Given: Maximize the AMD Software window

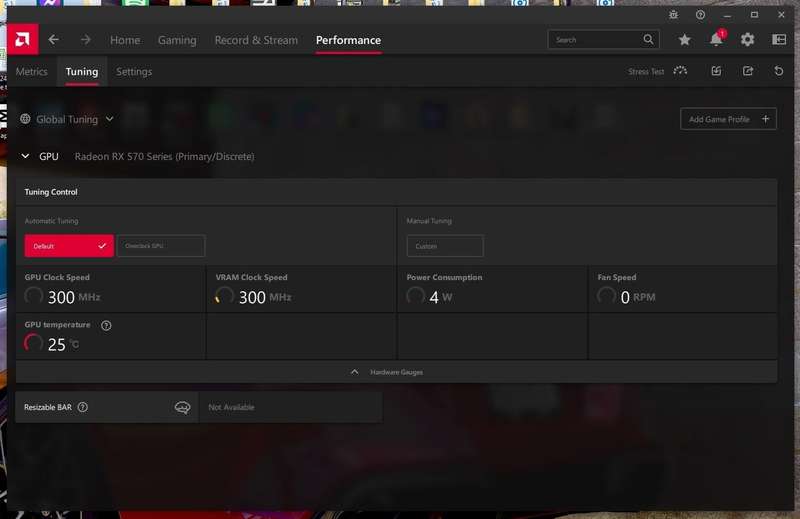Looking at the screenshot, I should [x=754, y=15].
